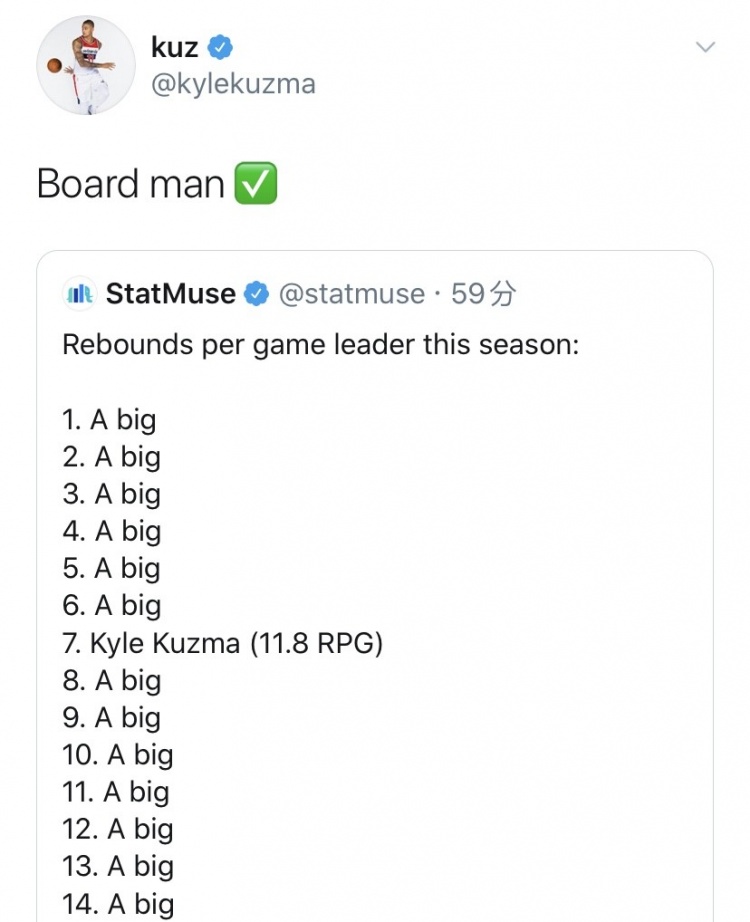Open StatMuse account name
The image size is (750, 922).
tap(171, 293)
